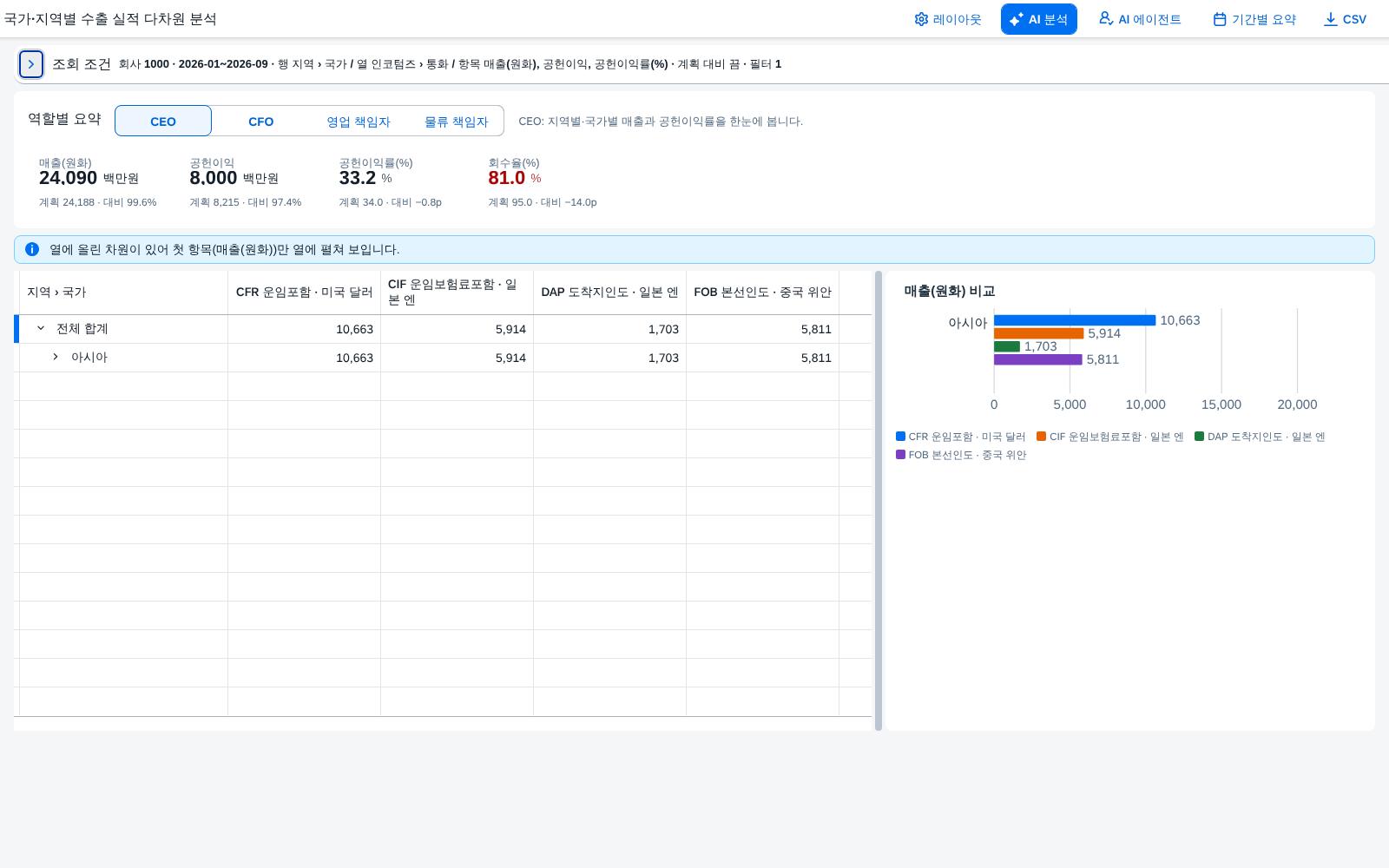
Task: Switch to the 영업 책임자 tab
Action: click(359, 122)
